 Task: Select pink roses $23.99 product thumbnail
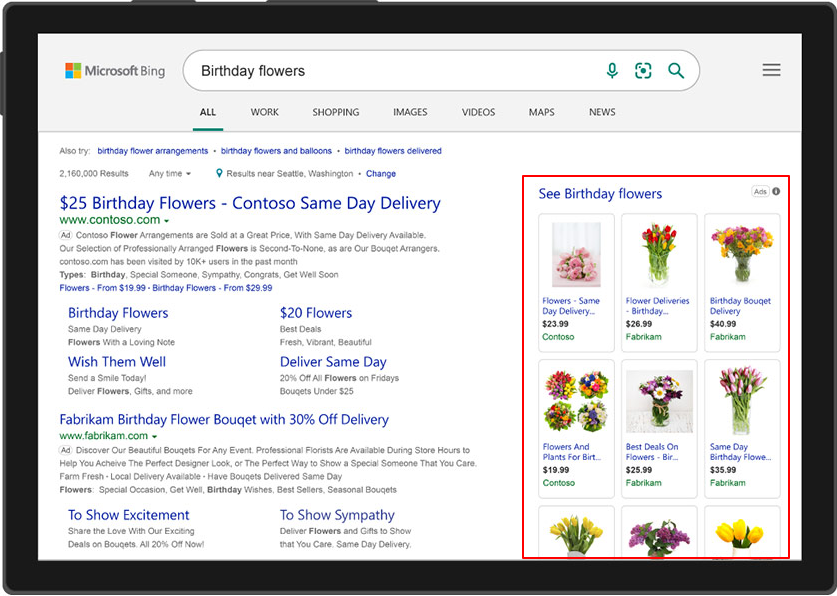(x=576, y=255)
